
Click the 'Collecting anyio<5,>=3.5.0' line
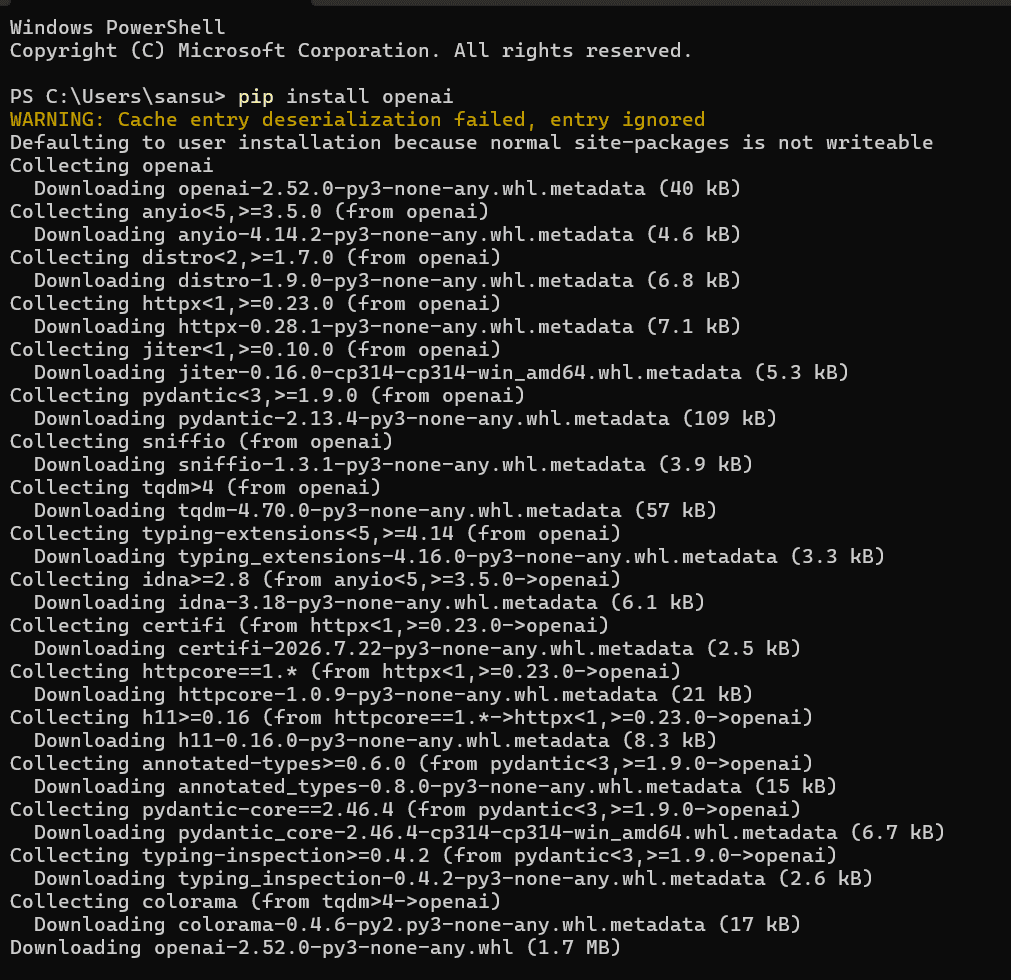(250, 211)
